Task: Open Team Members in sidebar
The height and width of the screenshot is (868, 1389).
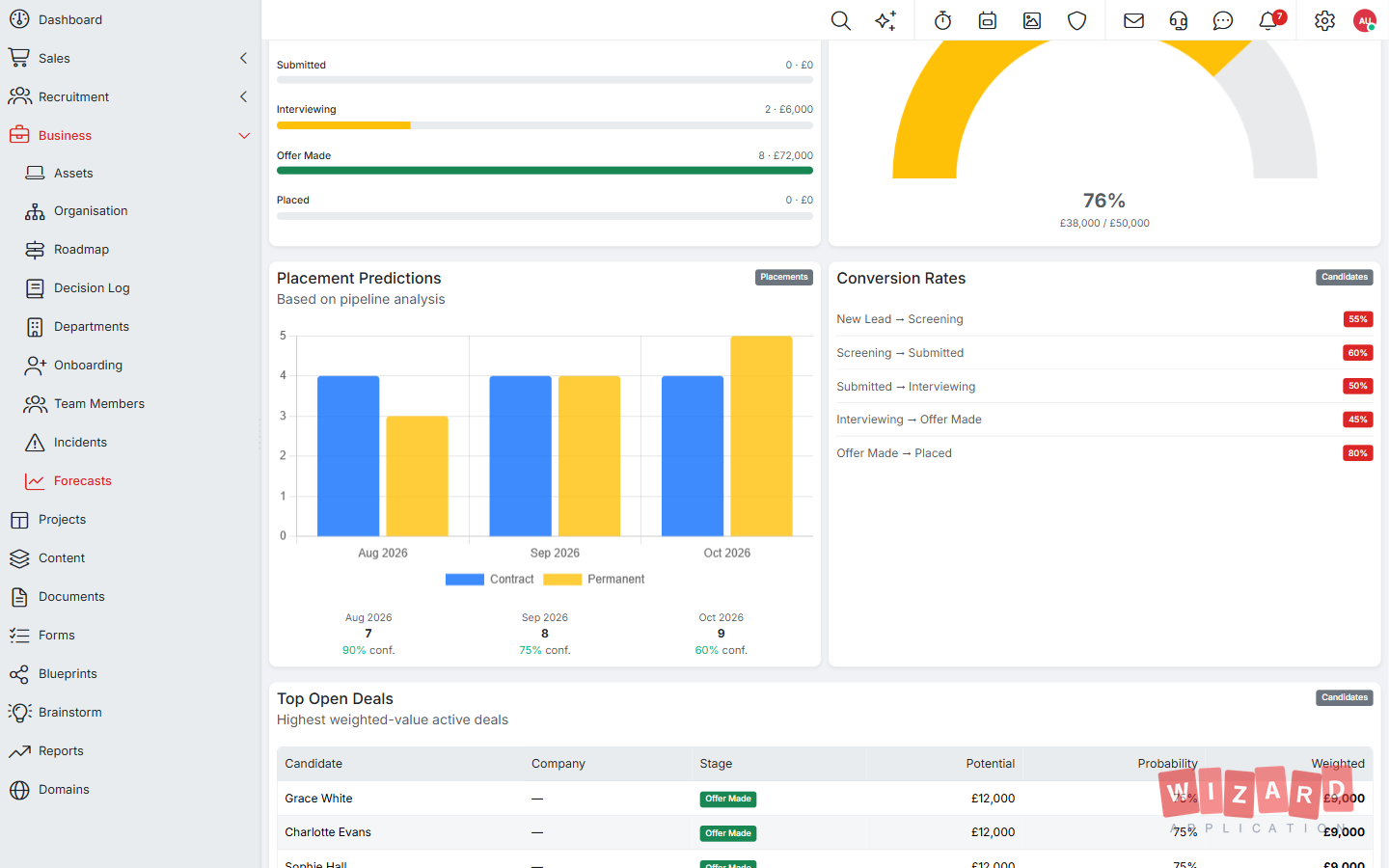Action: click(98, 404)
